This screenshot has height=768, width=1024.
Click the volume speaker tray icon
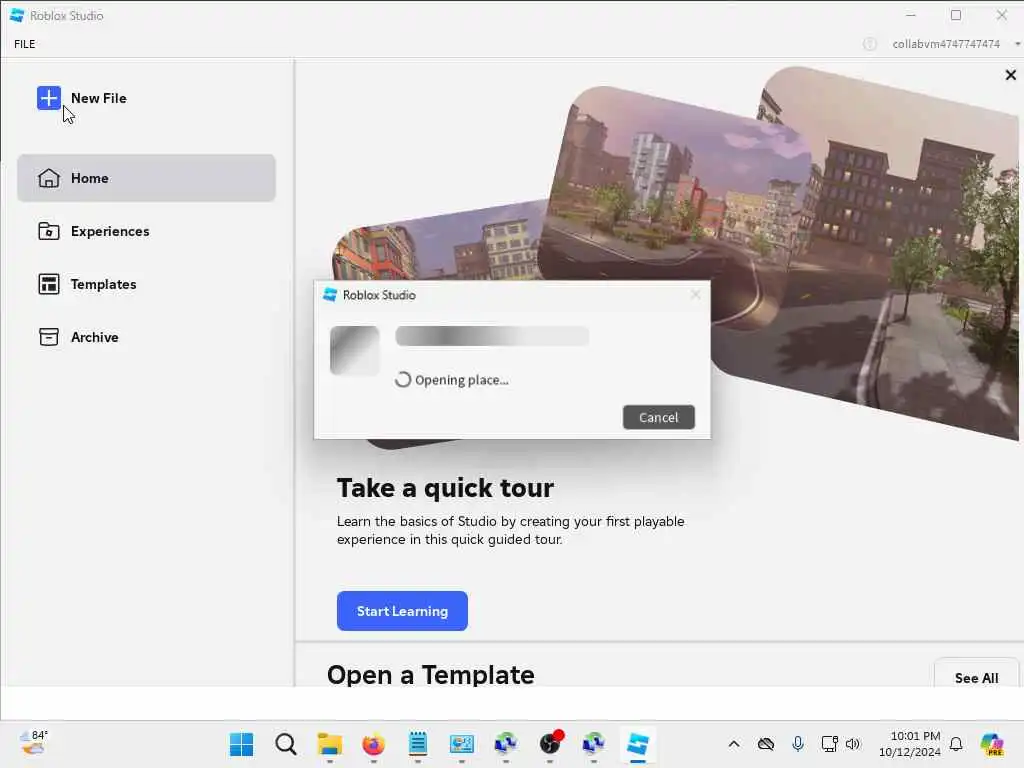[853, 744]
